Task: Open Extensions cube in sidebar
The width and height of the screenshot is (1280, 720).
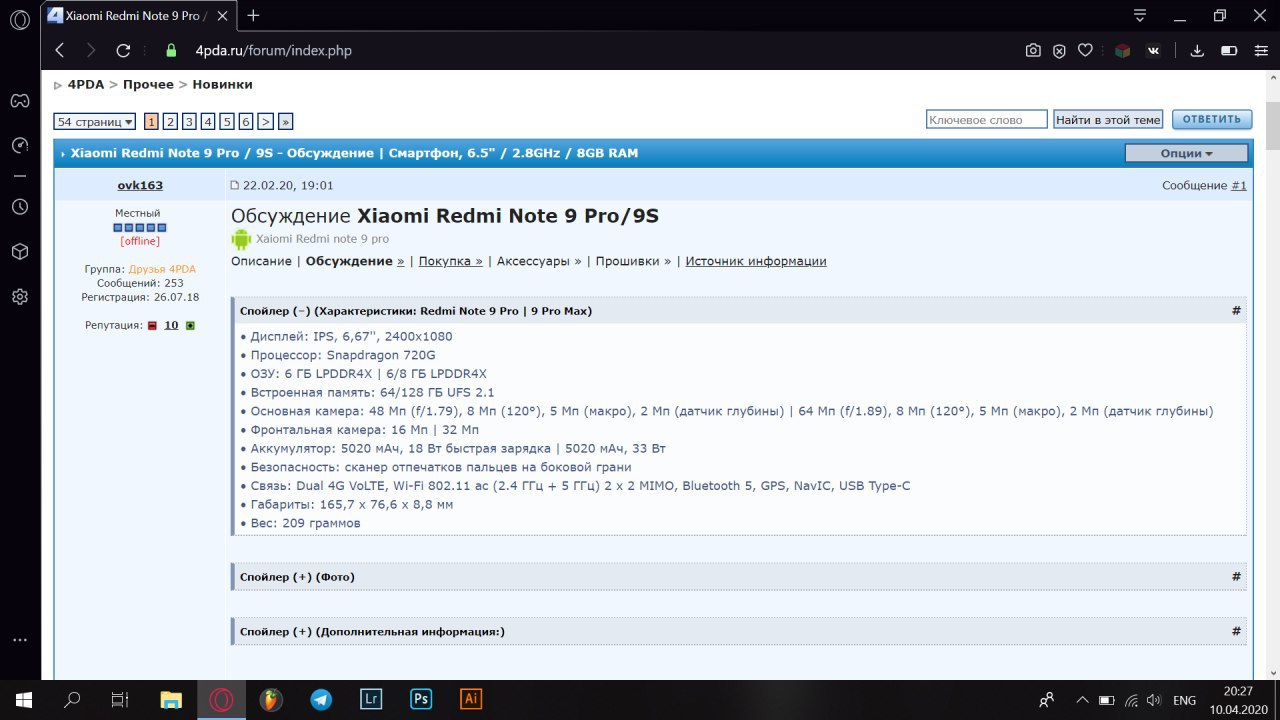Action: [x=20, y=252]
